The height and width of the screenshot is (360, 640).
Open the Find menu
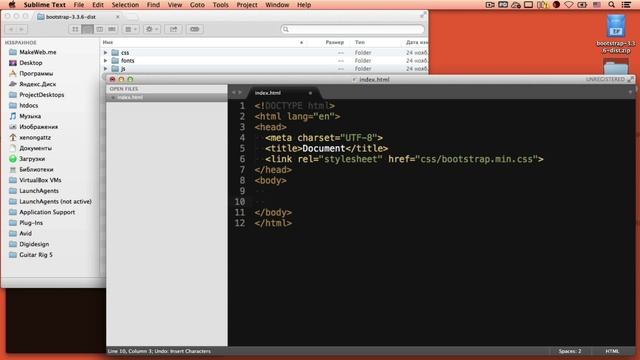pyautogui.click(x=153, y=5)
